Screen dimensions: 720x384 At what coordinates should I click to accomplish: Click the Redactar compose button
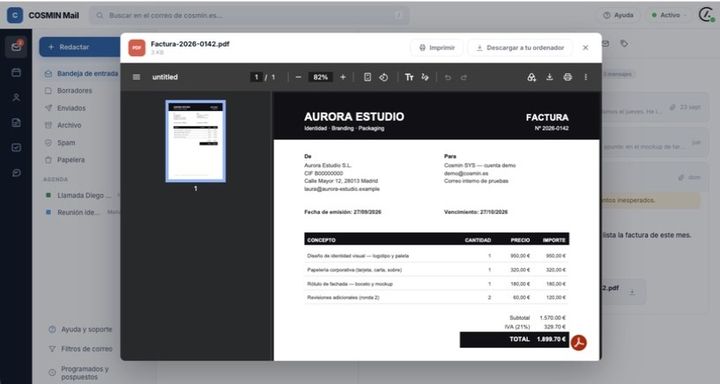[x=80, y=47]
